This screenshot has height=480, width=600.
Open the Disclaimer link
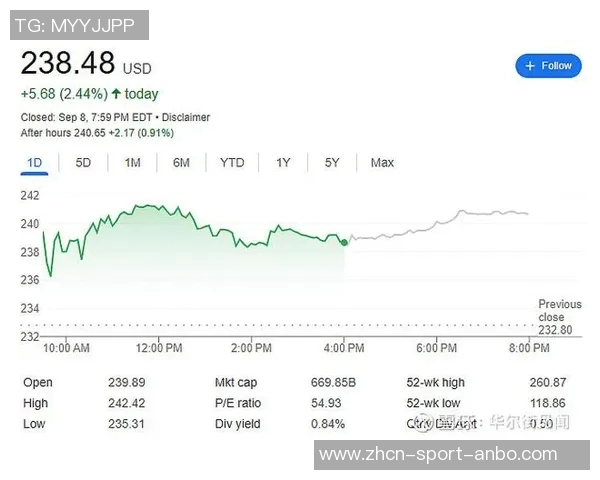coord(186,117)
